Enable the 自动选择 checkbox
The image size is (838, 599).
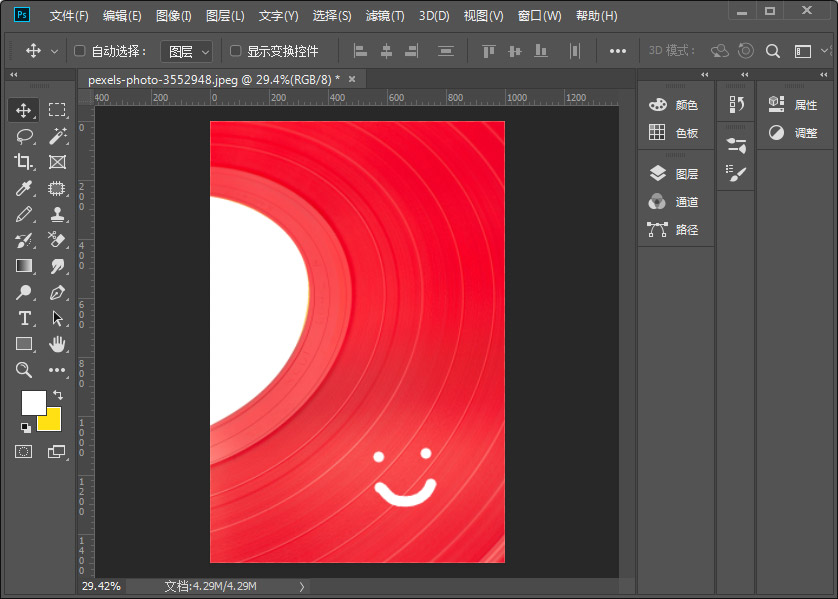(x=80, y=51)
